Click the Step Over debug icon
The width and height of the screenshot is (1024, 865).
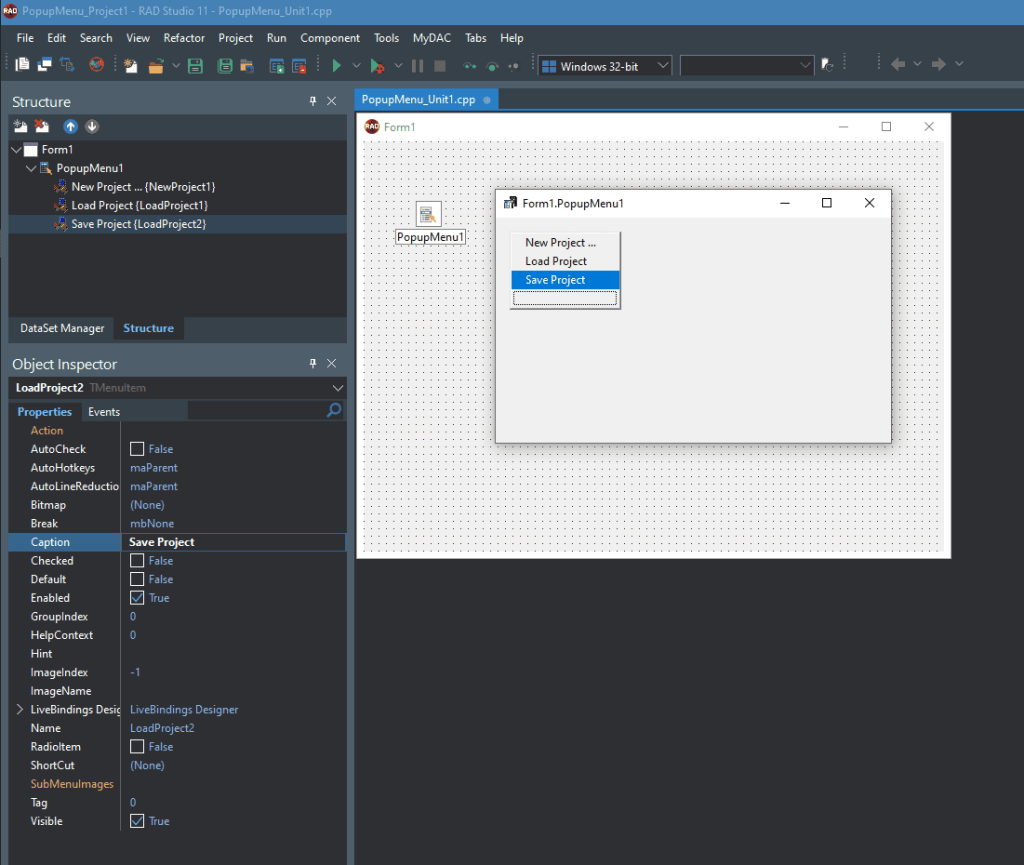(492, 65)
